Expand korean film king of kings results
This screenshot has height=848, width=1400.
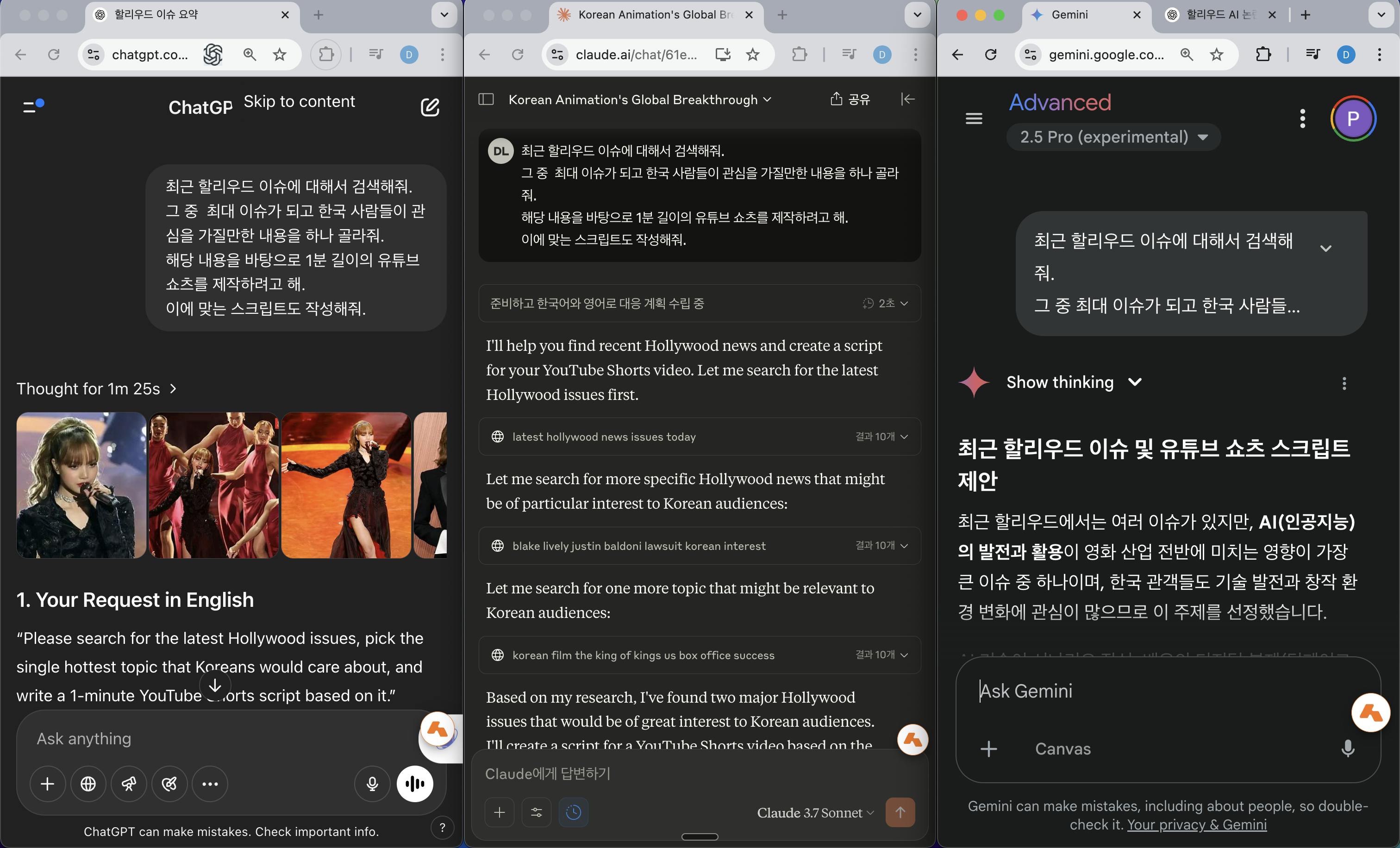click(x=700, y=655)
